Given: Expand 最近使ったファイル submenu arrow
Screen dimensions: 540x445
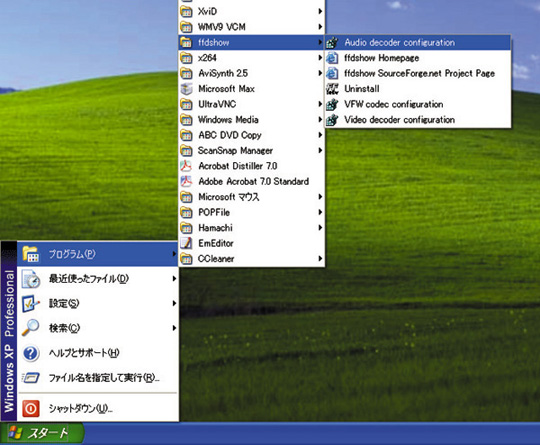Looking at the screenshot, I should 174,278.
